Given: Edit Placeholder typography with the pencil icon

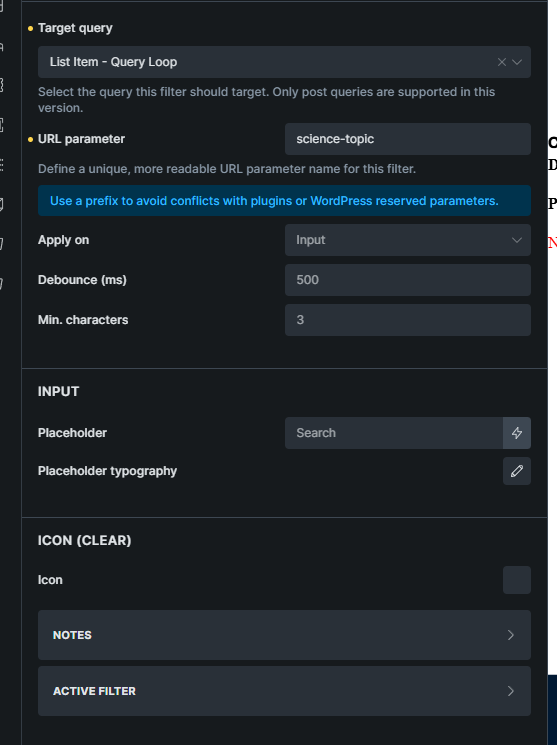Looking at the screenshot, I should click(x=517, y=471).
